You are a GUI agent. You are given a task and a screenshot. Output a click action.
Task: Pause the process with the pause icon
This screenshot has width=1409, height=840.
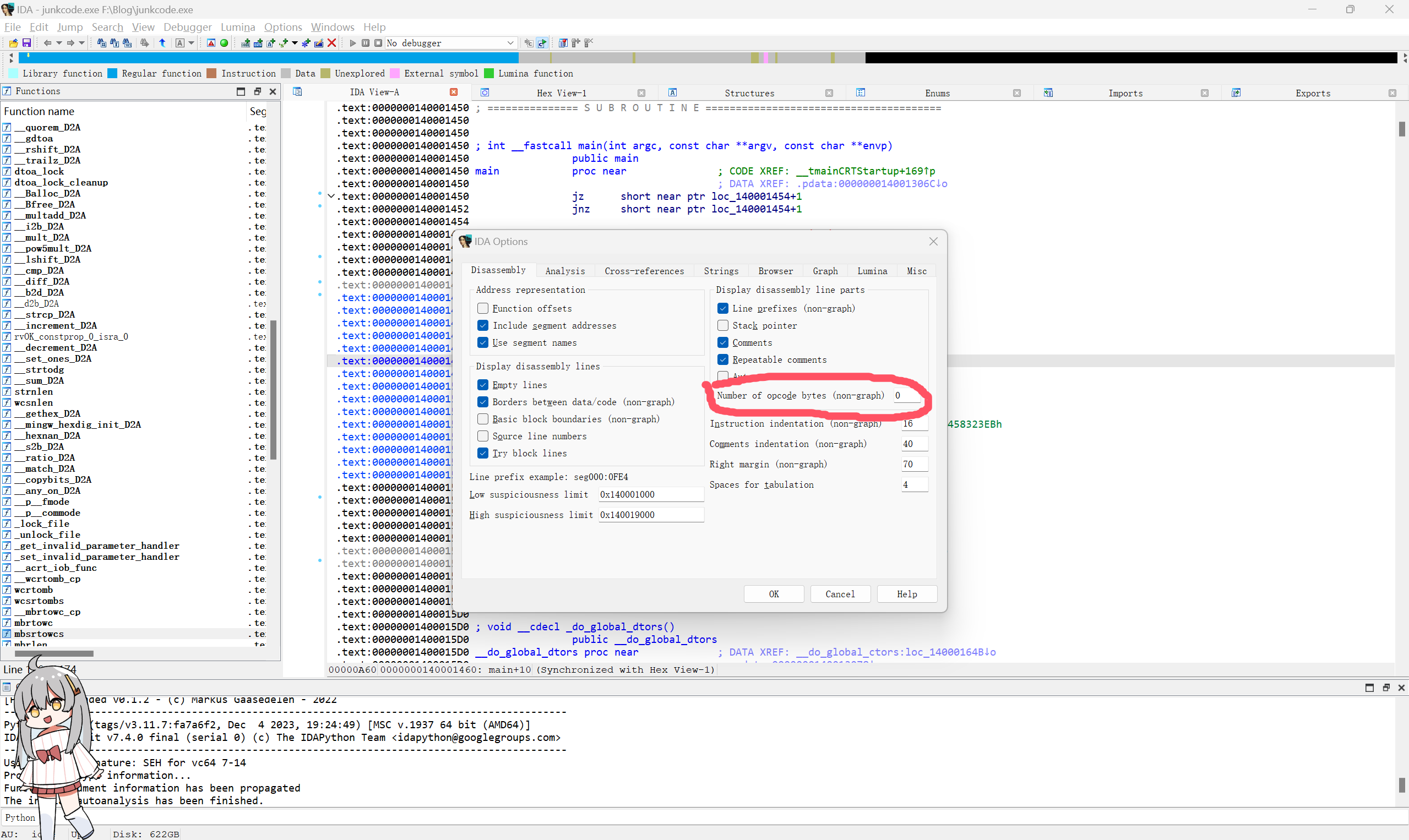pos(366,43)
